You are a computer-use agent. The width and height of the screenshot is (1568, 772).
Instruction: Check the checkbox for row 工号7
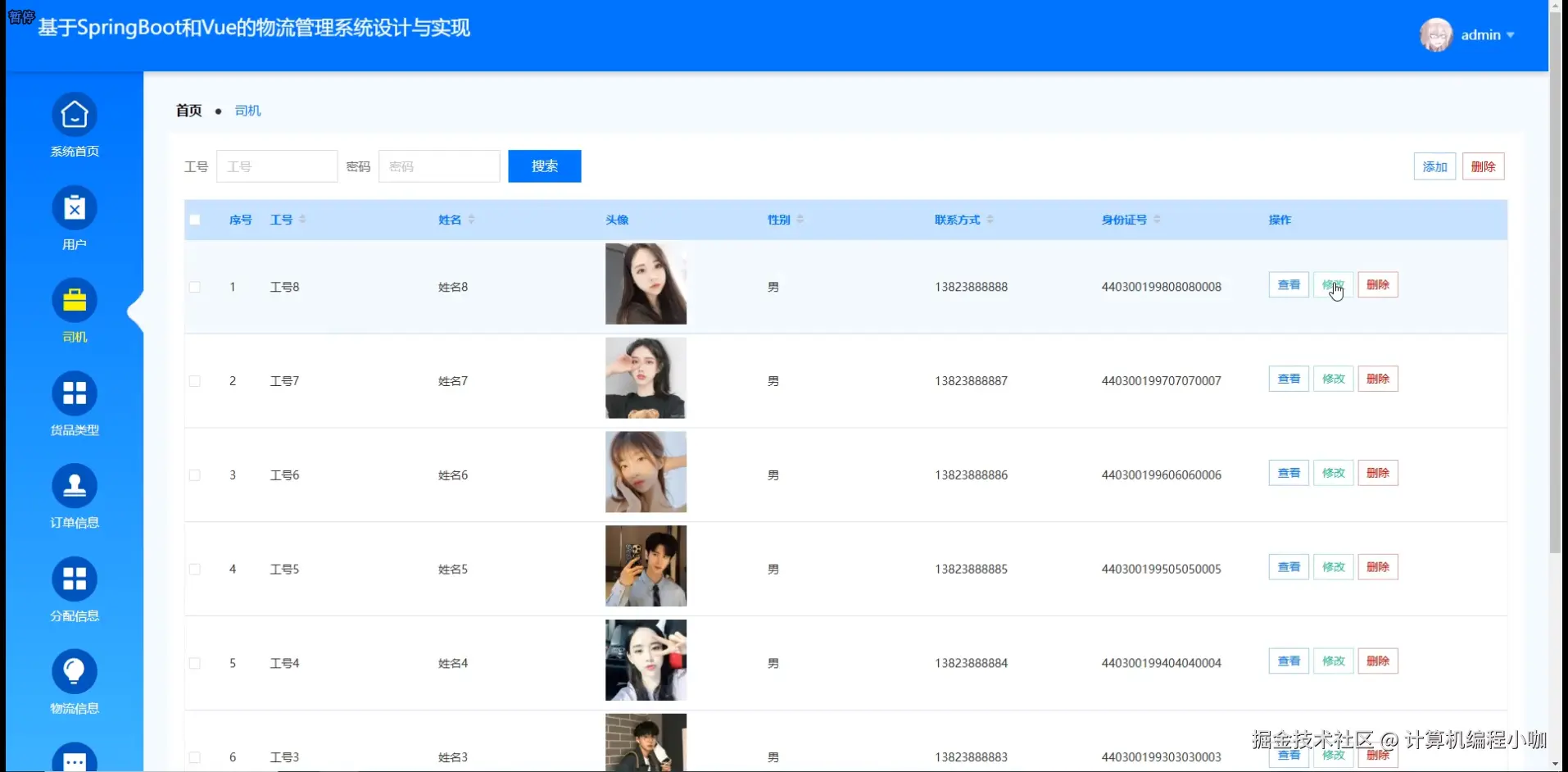click(195, 381)
